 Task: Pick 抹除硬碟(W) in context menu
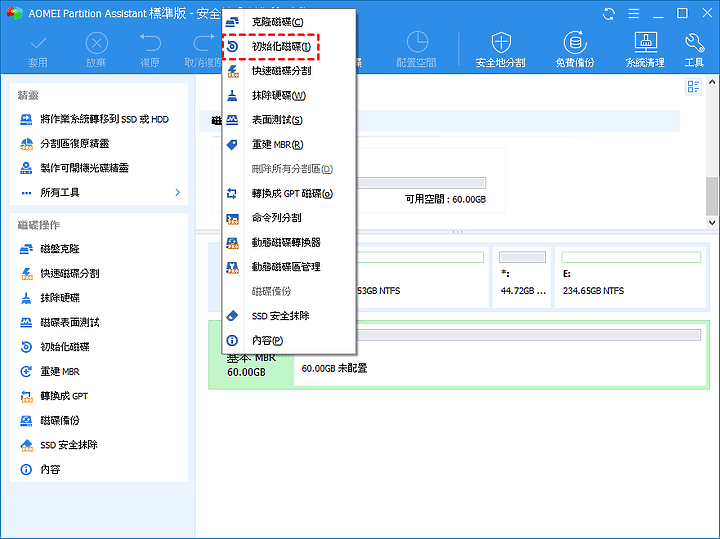pyautogui.click(x=289, y=95)
